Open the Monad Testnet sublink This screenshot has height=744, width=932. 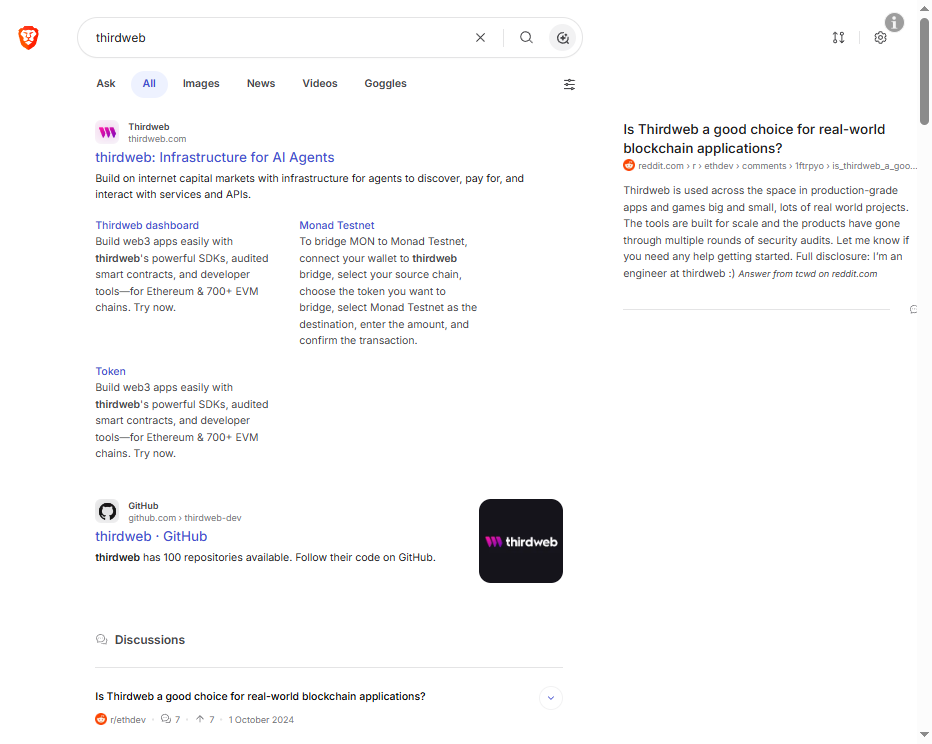point(336,225)
